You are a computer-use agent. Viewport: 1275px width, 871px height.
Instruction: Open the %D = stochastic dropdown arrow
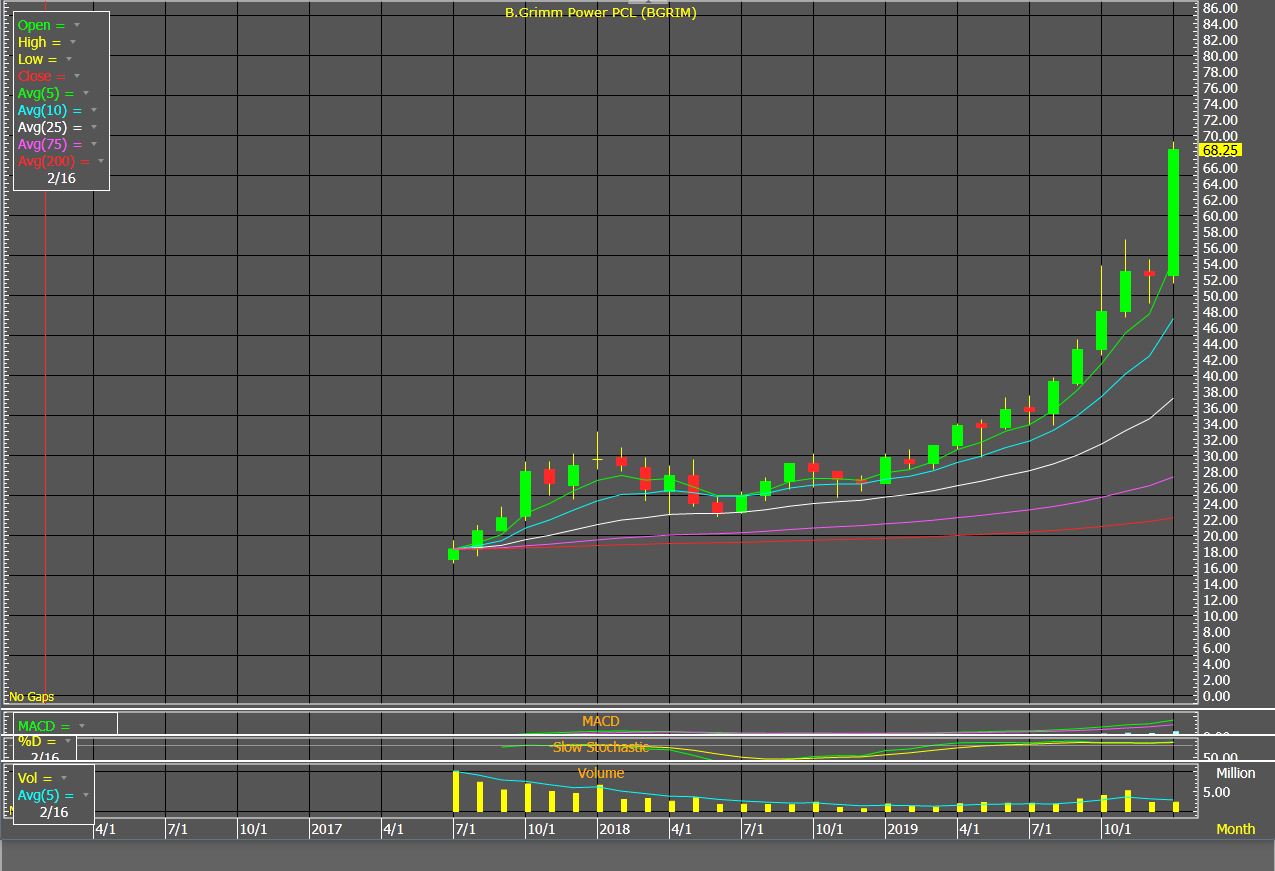tap(68, 741)
